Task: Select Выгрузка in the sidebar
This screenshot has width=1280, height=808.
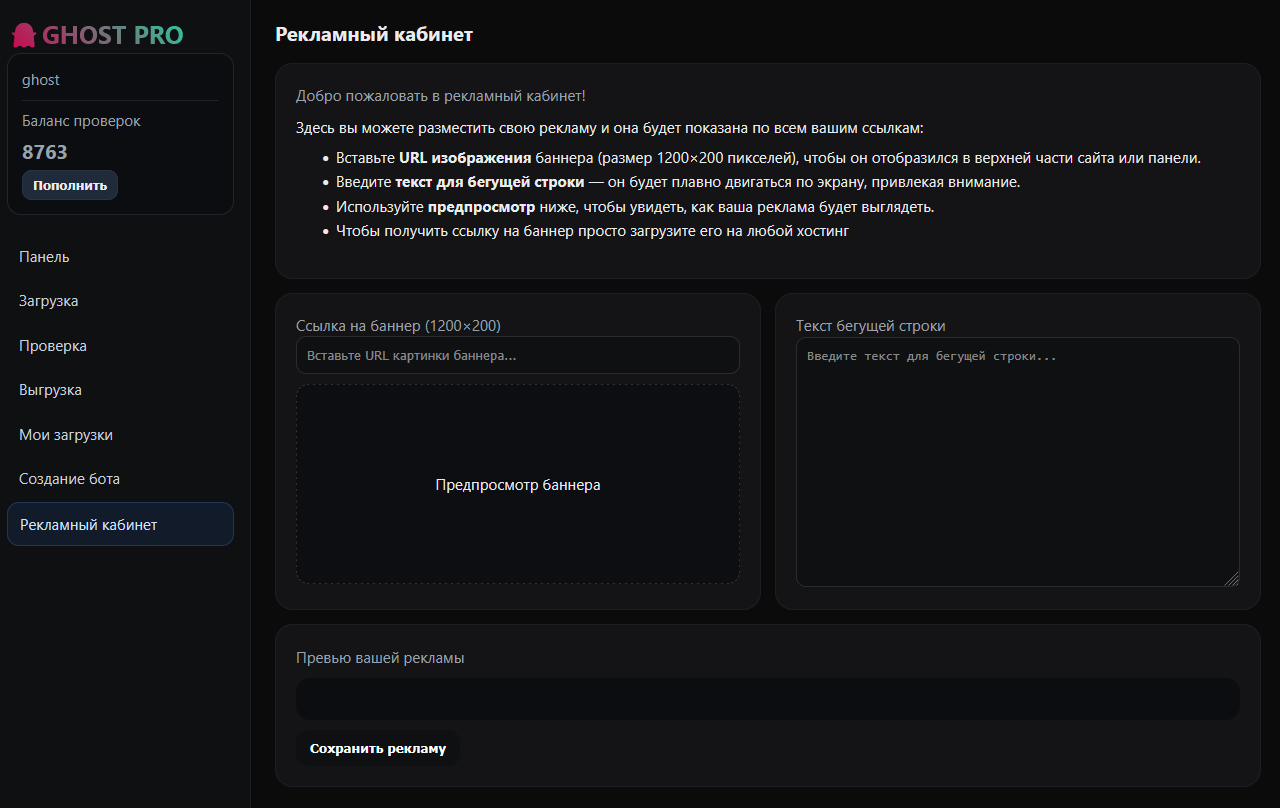Action: point(120,390)
